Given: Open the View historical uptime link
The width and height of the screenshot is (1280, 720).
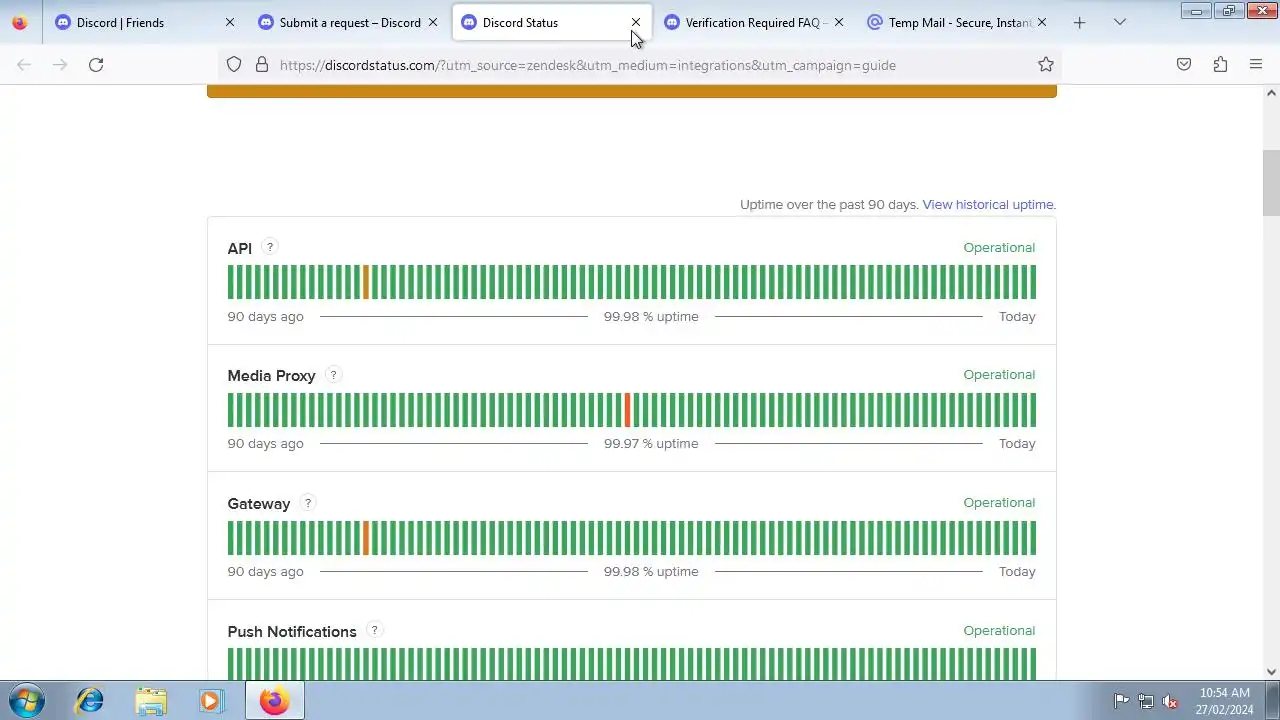Looking at the screenshot, I should pyautogui.click(x=989, y=204).
